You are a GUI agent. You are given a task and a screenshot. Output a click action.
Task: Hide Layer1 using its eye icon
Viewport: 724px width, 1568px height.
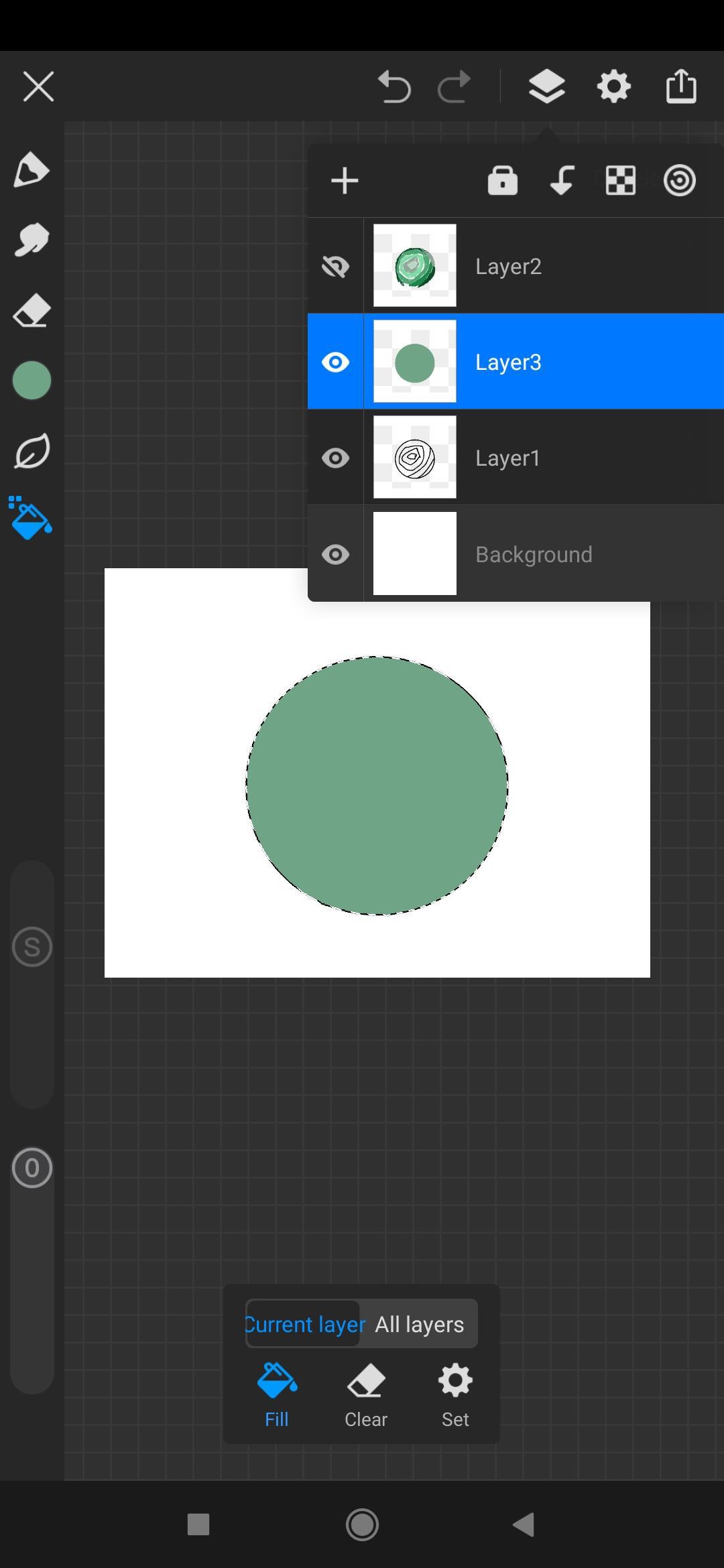pos(335,458)
